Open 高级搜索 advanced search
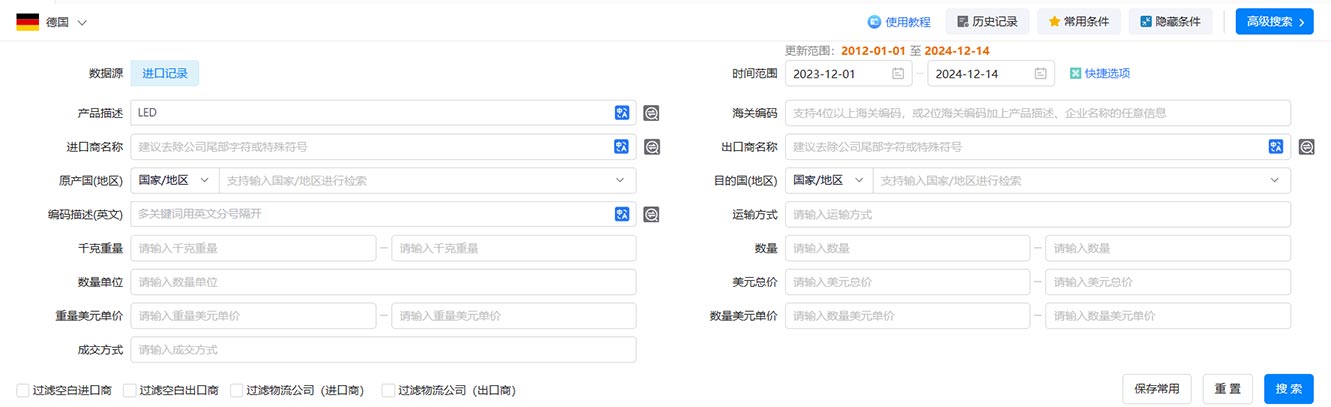 pyautogui.click(x=1274, y=22)
